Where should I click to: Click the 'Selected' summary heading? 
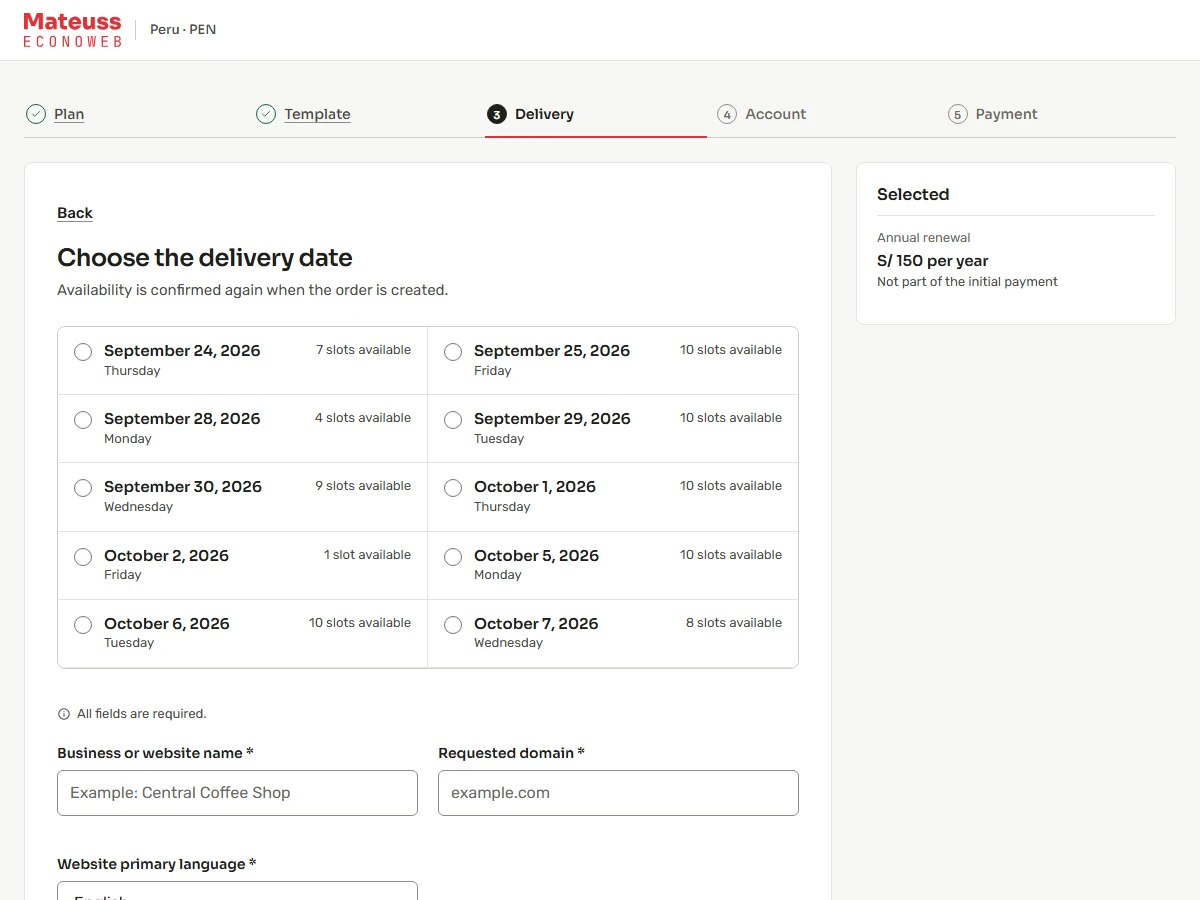[x=913, y=195]
